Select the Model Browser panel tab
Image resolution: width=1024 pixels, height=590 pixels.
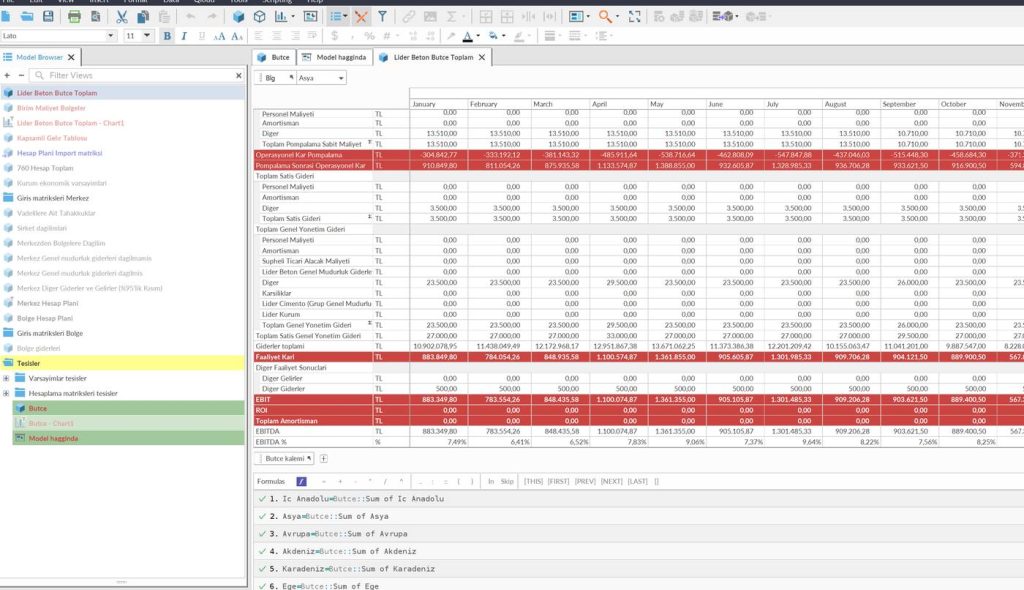coord(39,57)
